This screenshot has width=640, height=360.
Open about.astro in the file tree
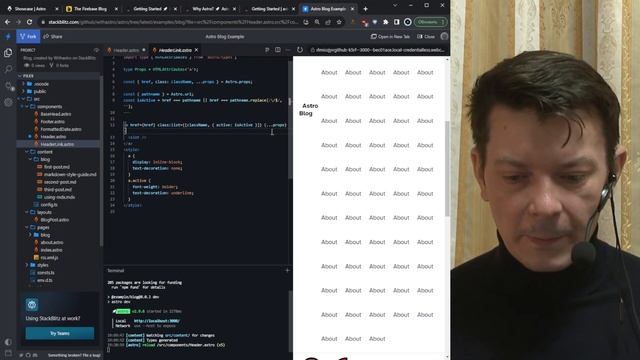[52, 242]
